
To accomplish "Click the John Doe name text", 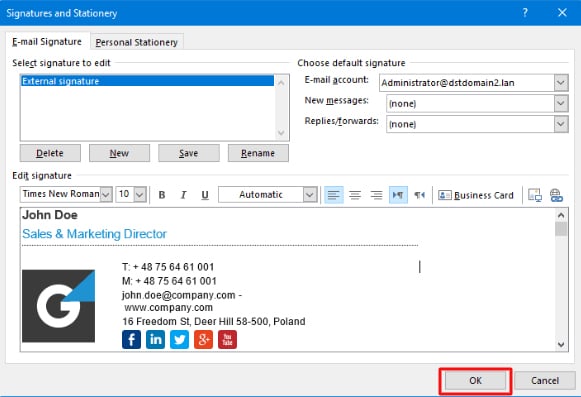I will pyautogui.click(x=50, y=215).
